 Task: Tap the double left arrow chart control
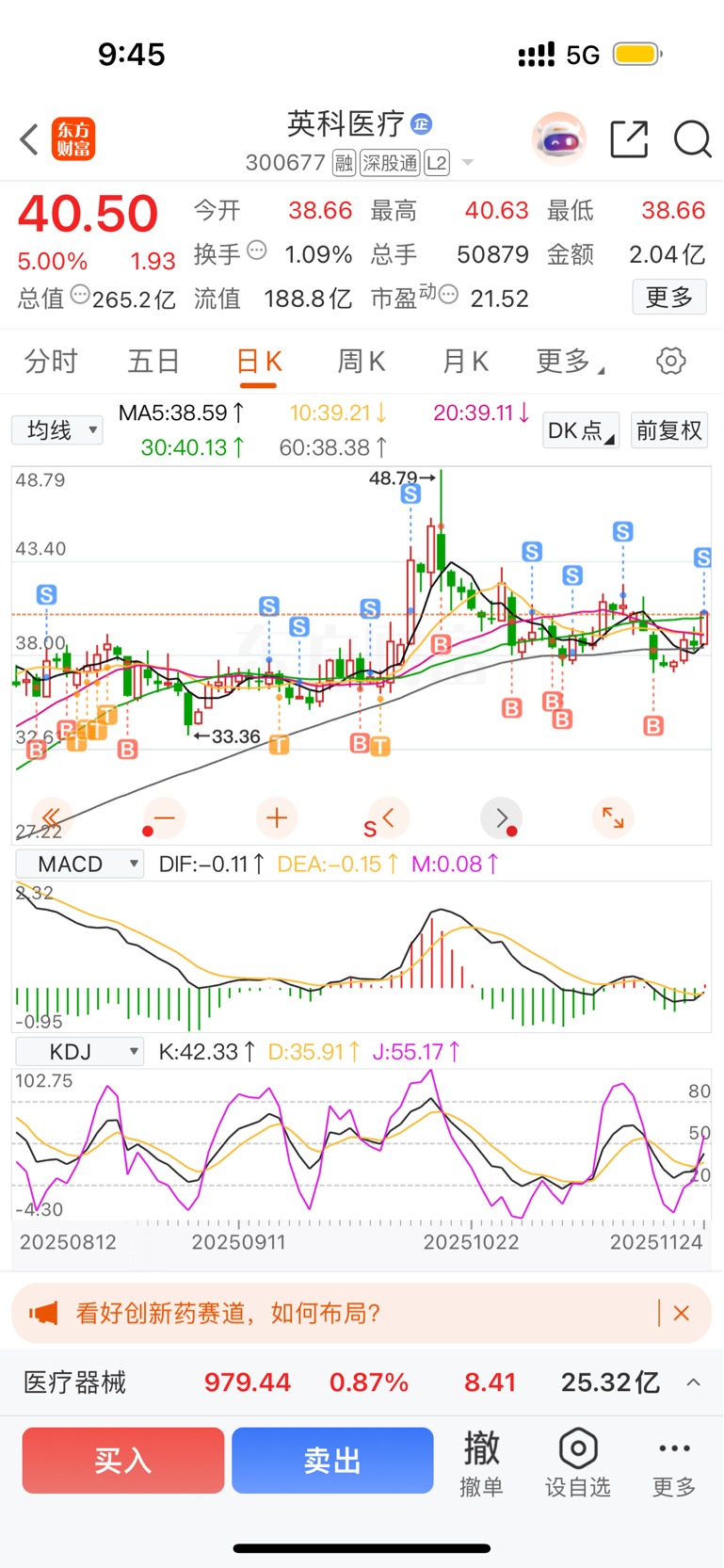point(52,817)
